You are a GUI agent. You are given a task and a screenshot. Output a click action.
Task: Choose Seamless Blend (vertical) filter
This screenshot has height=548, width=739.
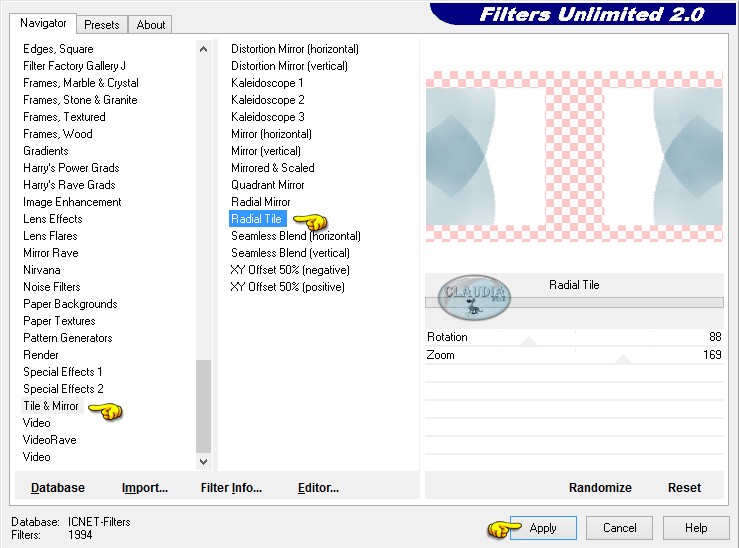pyautogui.click(x=290, y=253)
